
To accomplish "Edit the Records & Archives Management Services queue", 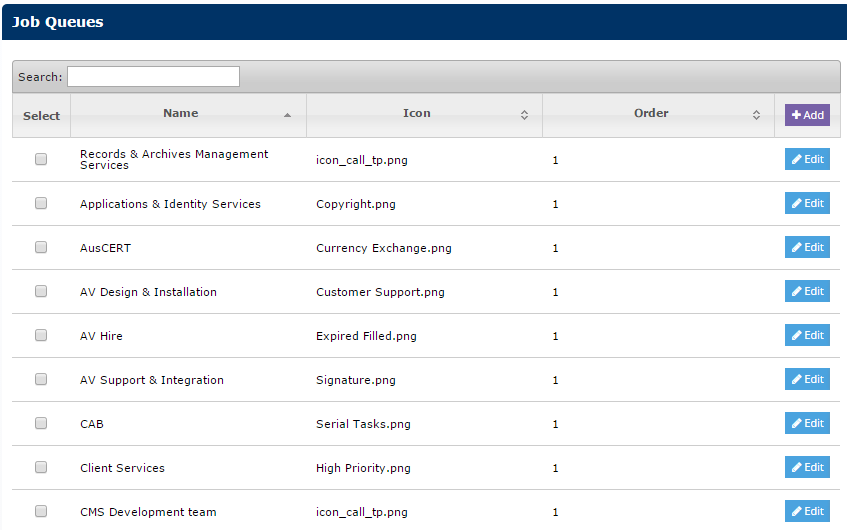I will 807,159.
